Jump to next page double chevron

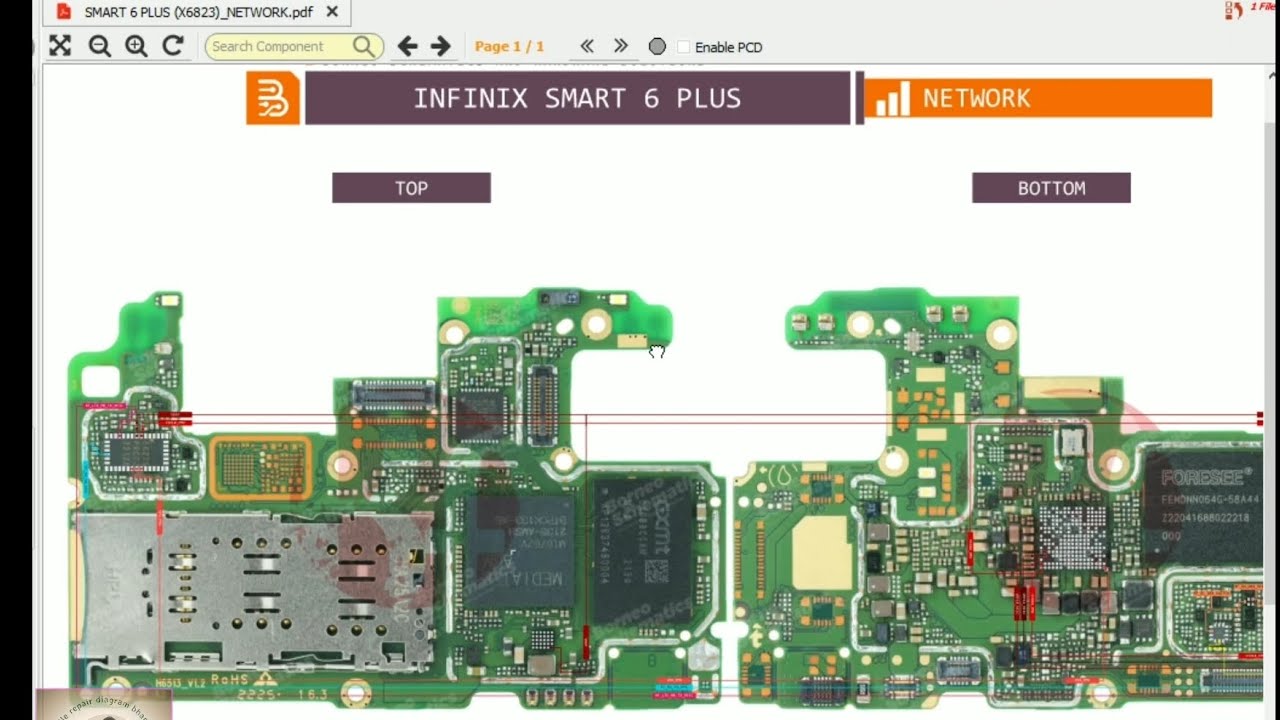(x=621, y=46)
